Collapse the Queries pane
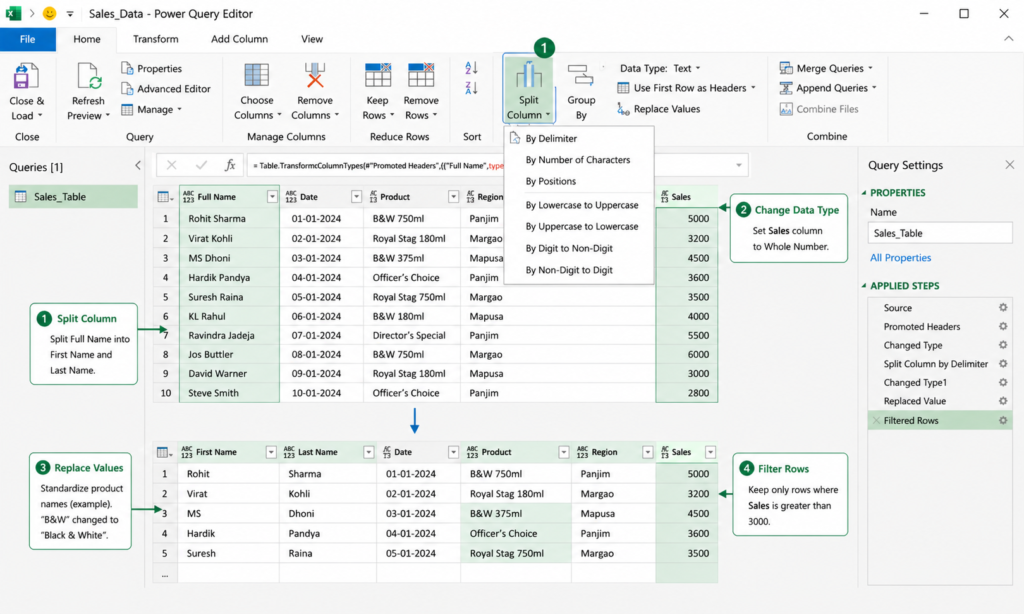 (138, 165)
